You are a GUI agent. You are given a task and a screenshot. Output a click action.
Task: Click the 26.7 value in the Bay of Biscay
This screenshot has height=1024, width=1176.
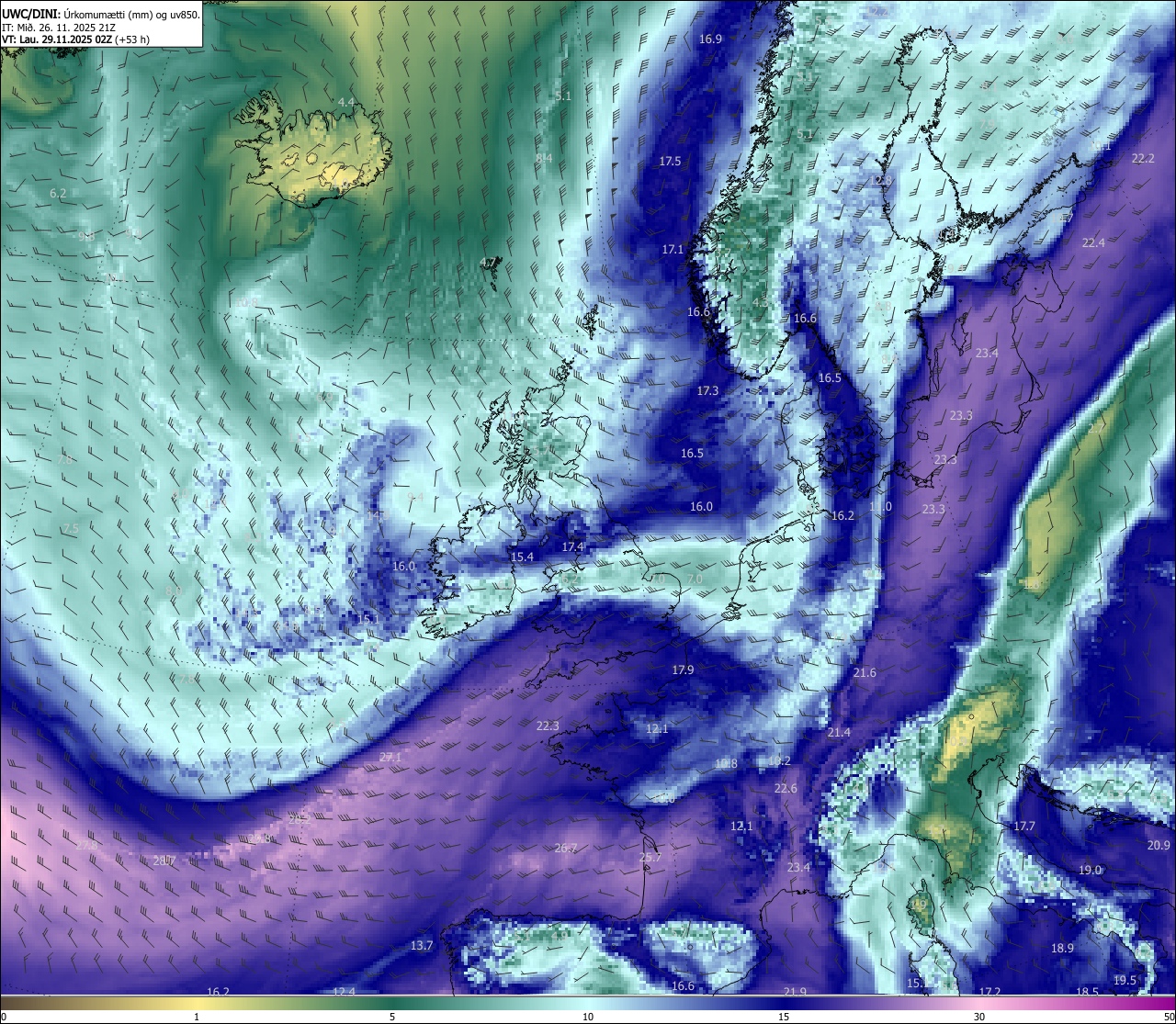[566, 848]
